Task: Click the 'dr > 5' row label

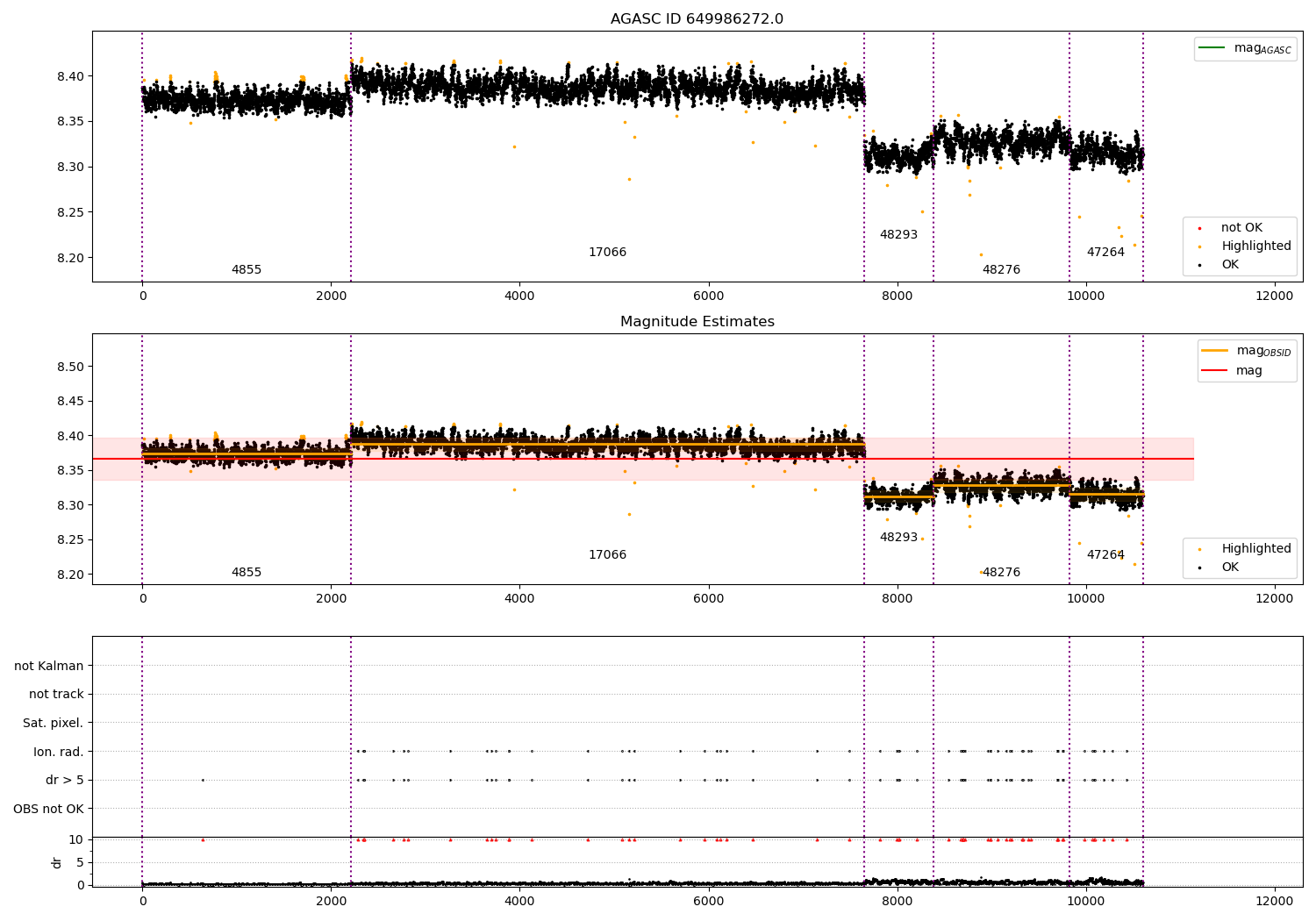Action: [65, 781]
